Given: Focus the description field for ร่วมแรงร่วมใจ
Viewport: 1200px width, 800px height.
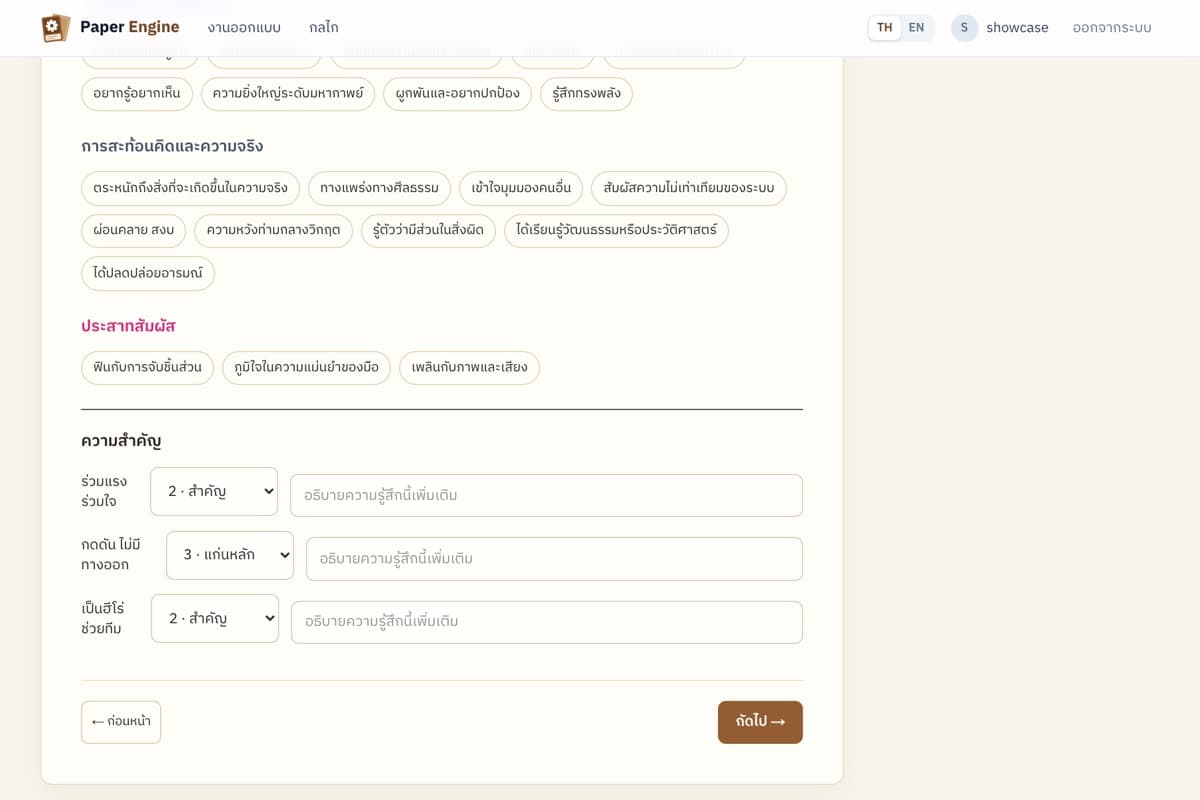Looking at the screenshot, I should (x=546, y=495).
